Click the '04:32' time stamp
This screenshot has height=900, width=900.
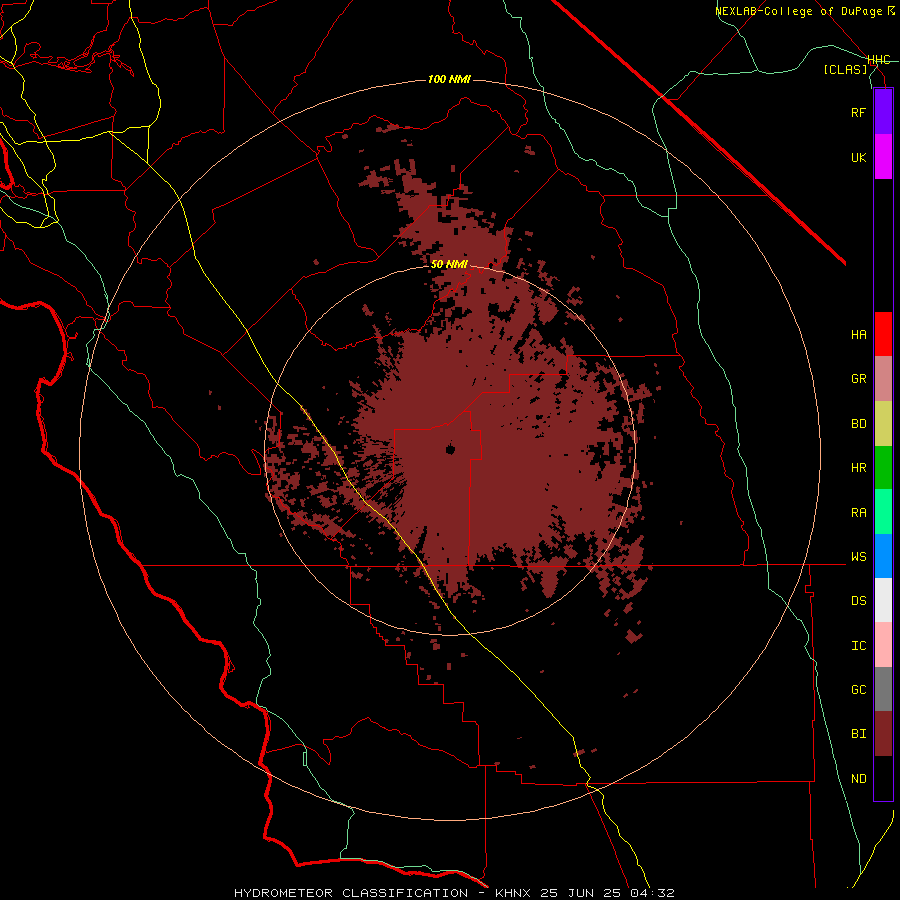[x=652, y=893]
